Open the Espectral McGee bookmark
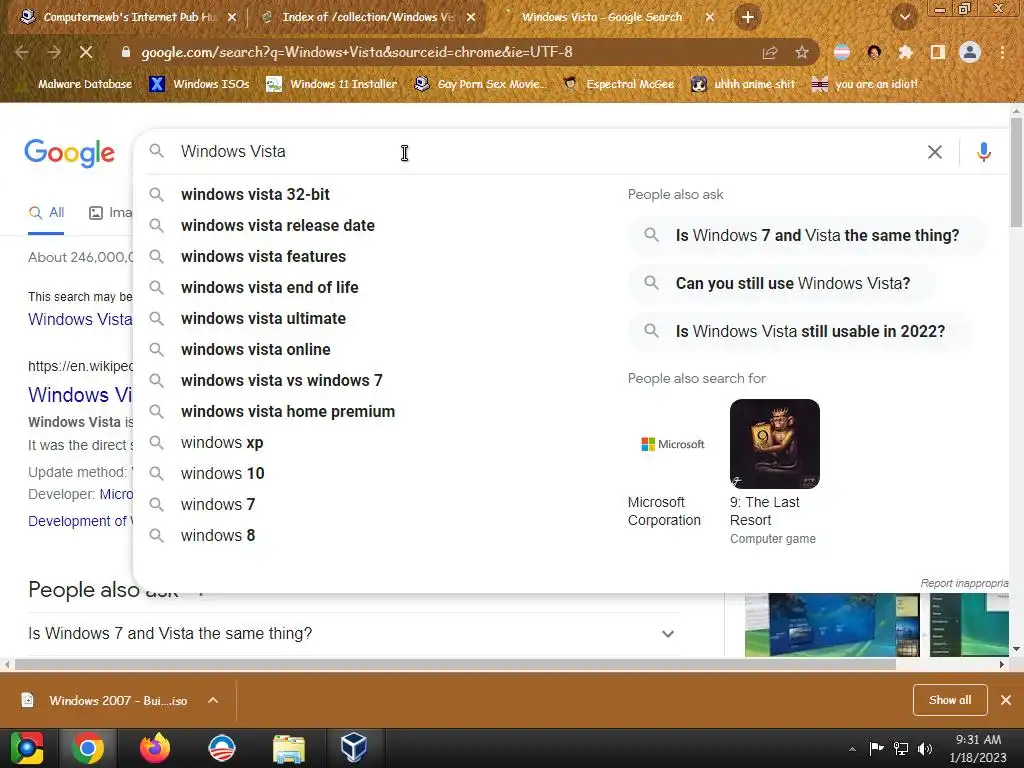The height and width of the screenshot is (768, 1024). (618, 84)
